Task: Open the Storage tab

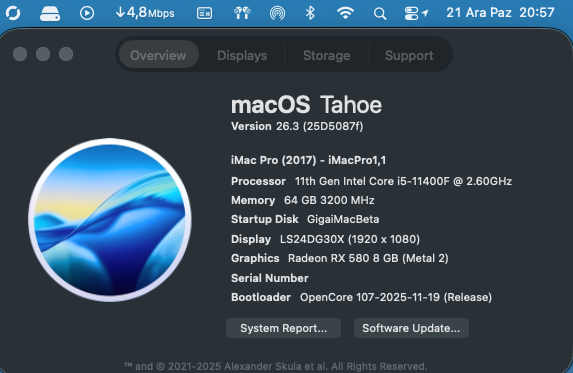Action: (327, 55)
